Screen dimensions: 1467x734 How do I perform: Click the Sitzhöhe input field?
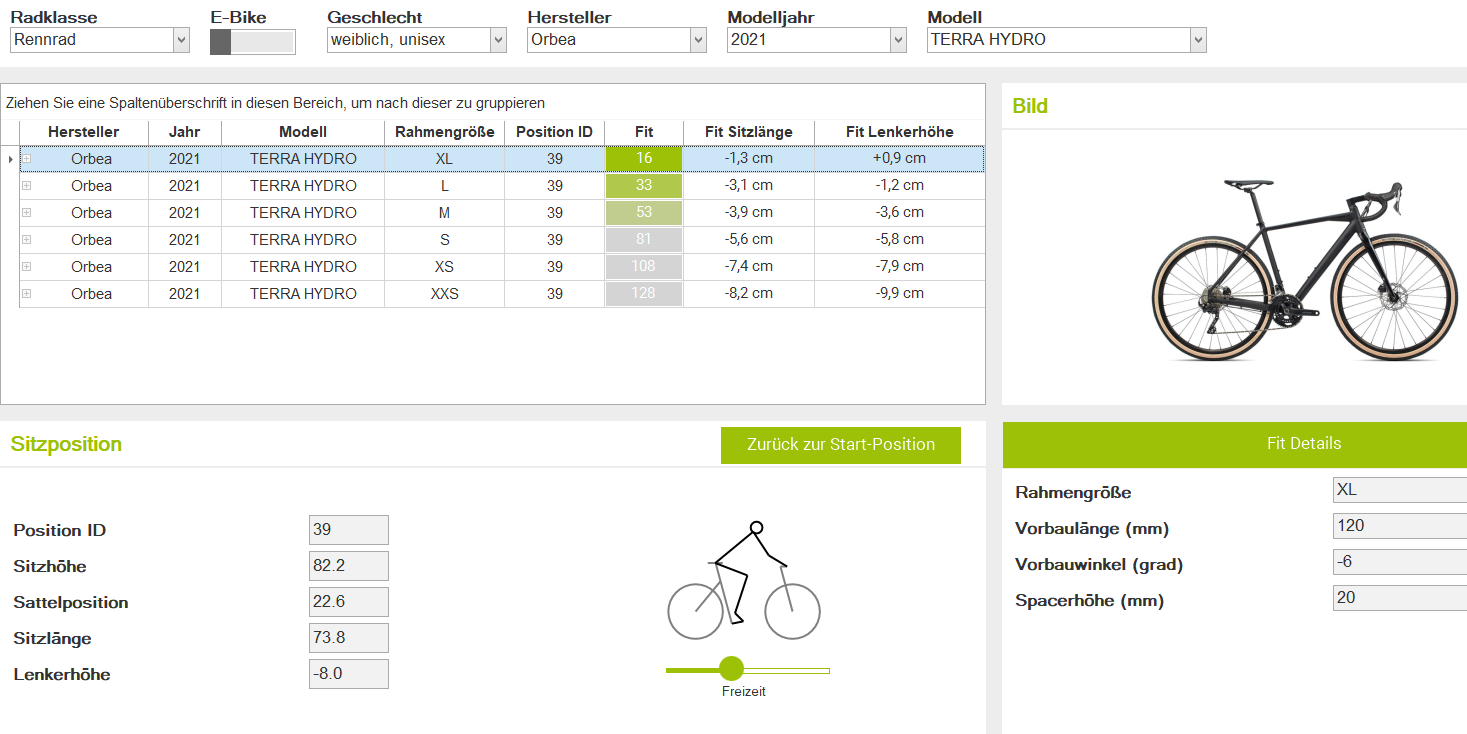pyautogui.click(x=348, y=566)
